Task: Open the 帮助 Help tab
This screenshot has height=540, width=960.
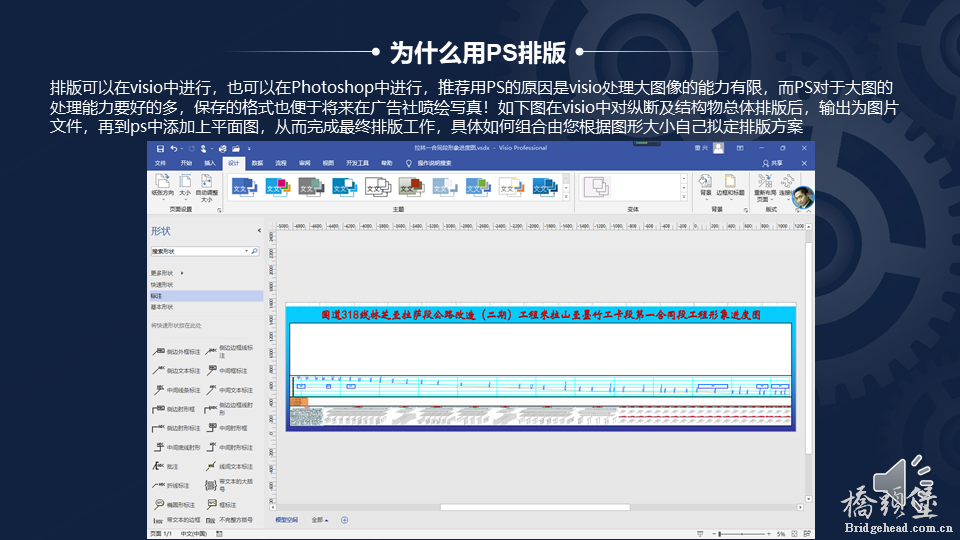Action: point(386,163)
